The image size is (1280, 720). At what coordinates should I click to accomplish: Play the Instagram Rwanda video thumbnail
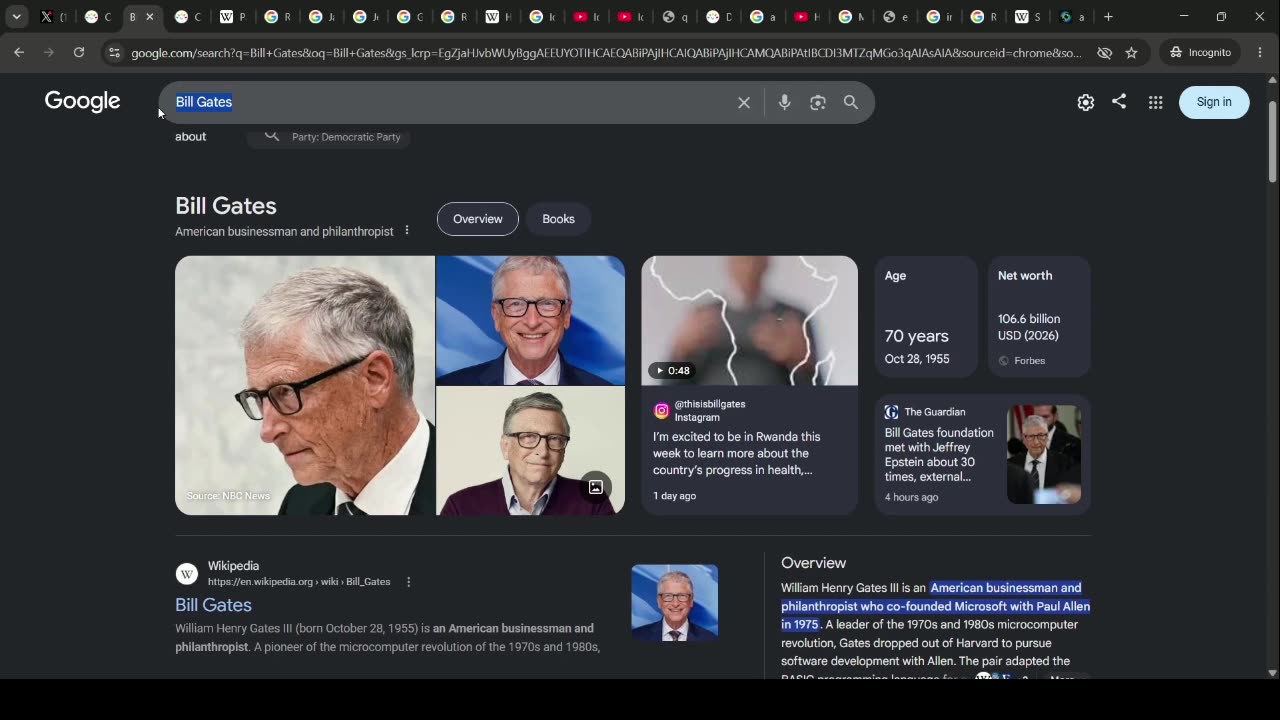(749, 320)
